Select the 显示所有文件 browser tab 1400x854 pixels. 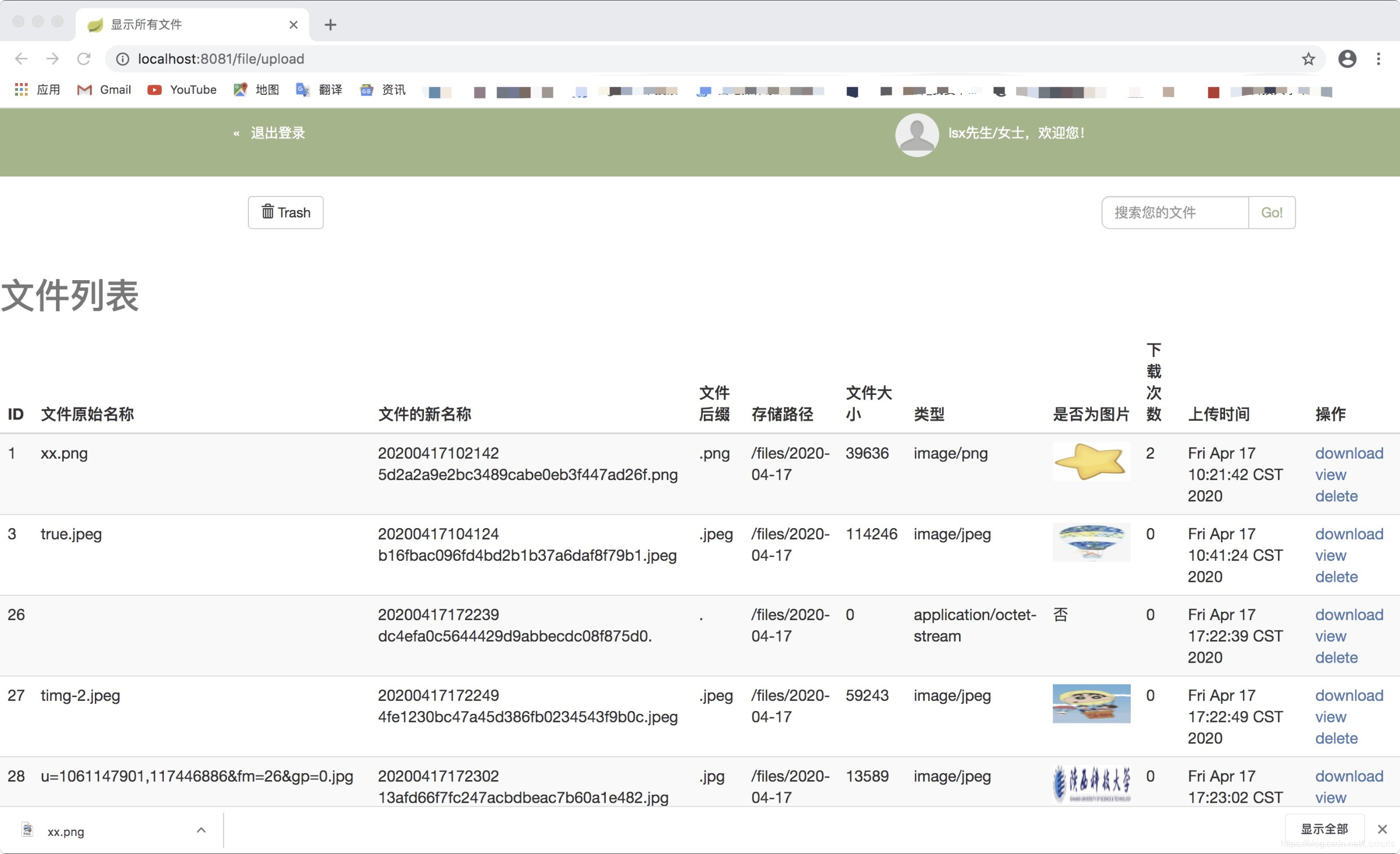[192, 24]
